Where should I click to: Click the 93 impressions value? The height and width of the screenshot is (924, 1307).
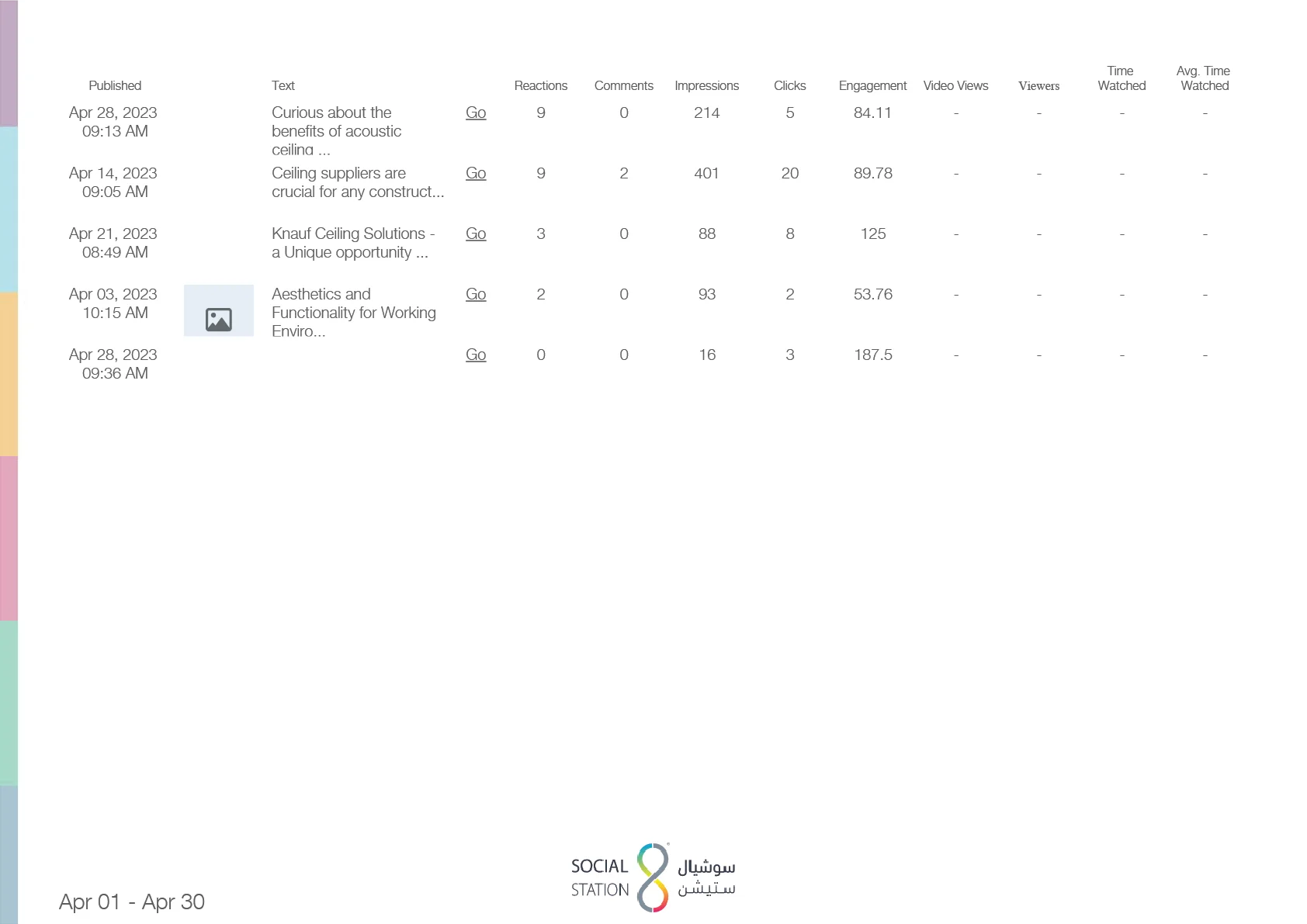click(707, 294)
